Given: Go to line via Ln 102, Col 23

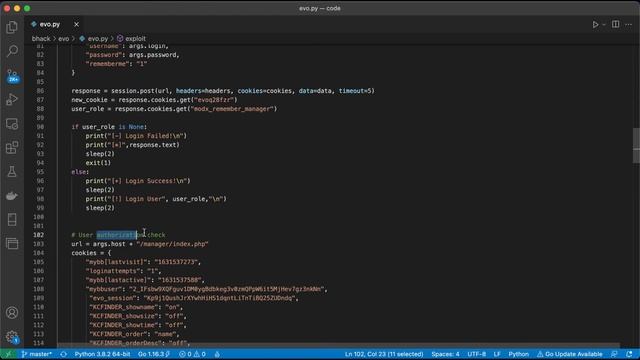Looking at the screenshot, I should [x=384, y=354].
